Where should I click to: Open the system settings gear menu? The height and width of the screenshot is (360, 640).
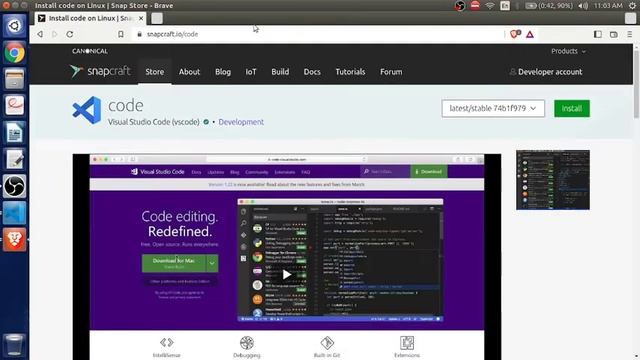[x=632, y=6]
